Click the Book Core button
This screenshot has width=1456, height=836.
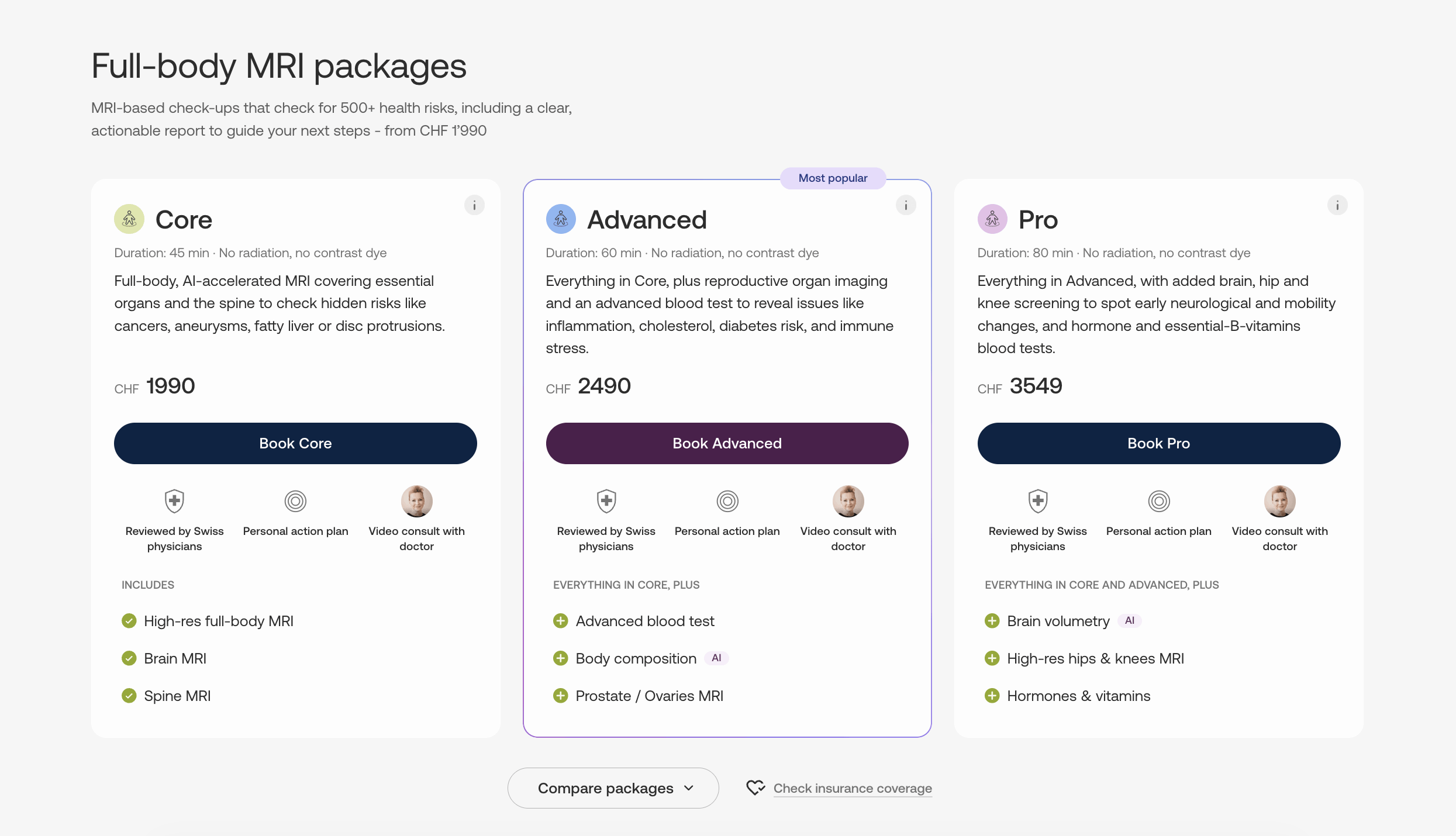[295, 443]
